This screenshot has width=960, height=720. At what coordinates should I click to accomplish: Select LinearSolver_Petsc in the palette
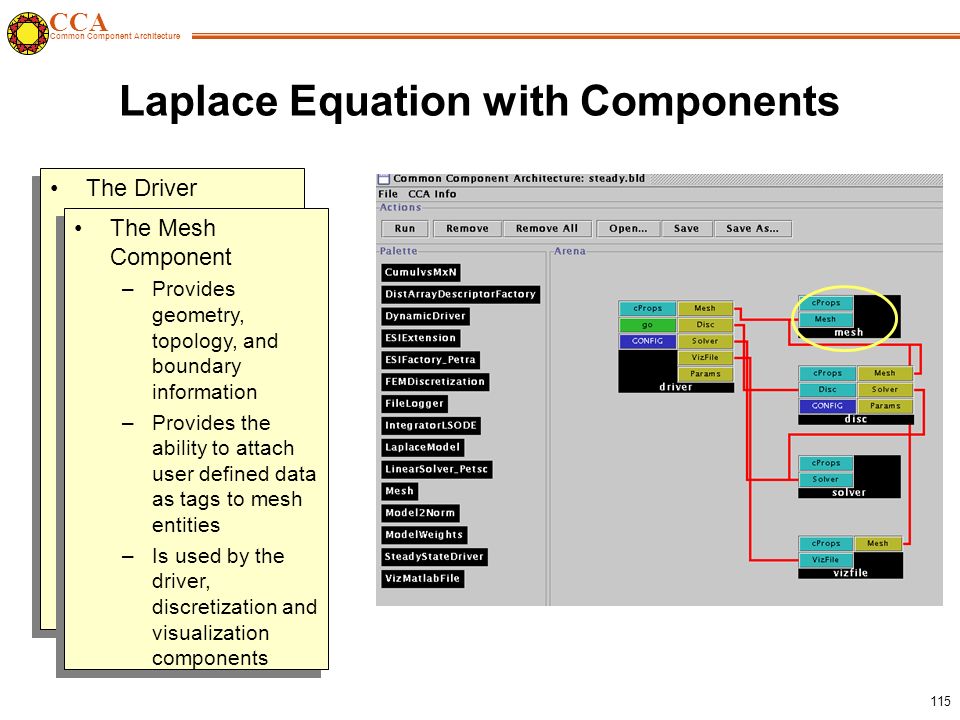[437, 470]
